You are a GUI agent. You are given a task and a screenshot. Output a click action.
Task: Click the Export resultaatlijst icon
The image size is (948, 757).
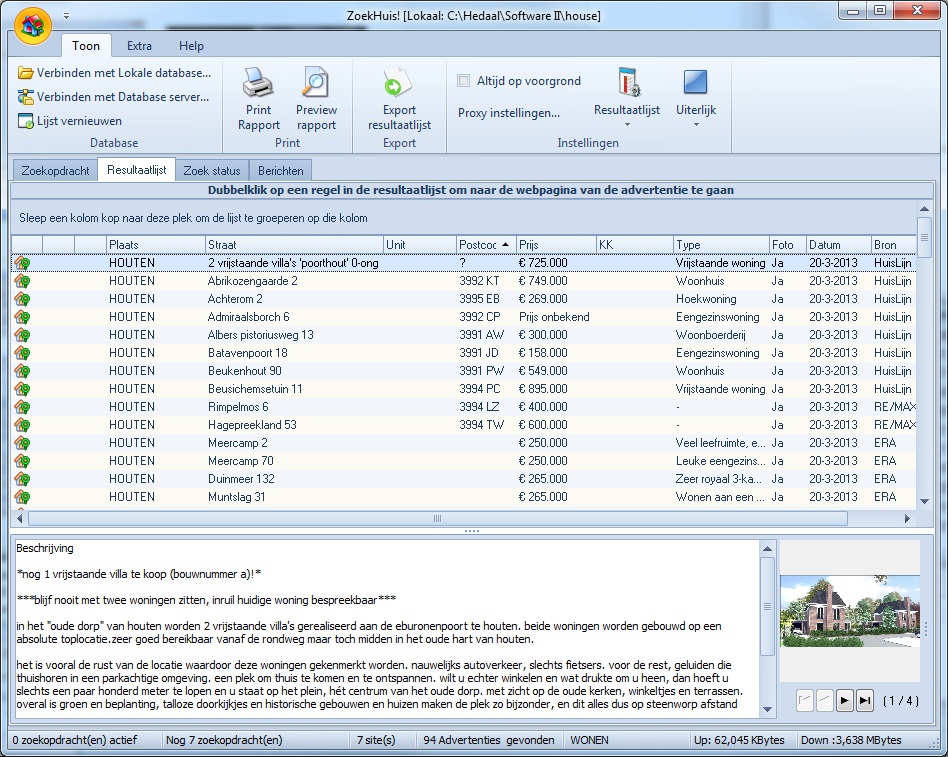[399, 83]
